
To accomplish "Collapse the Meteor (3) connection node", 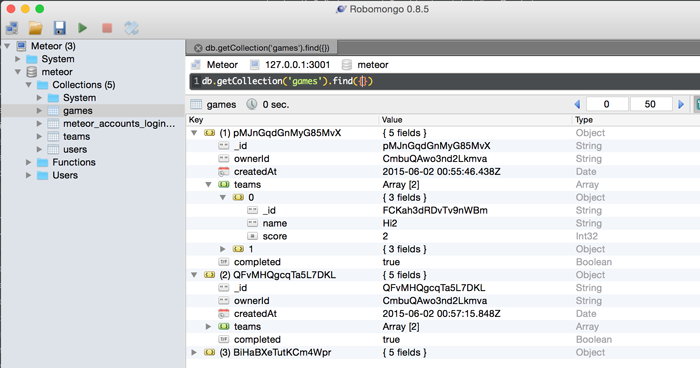I will (7, 46).
